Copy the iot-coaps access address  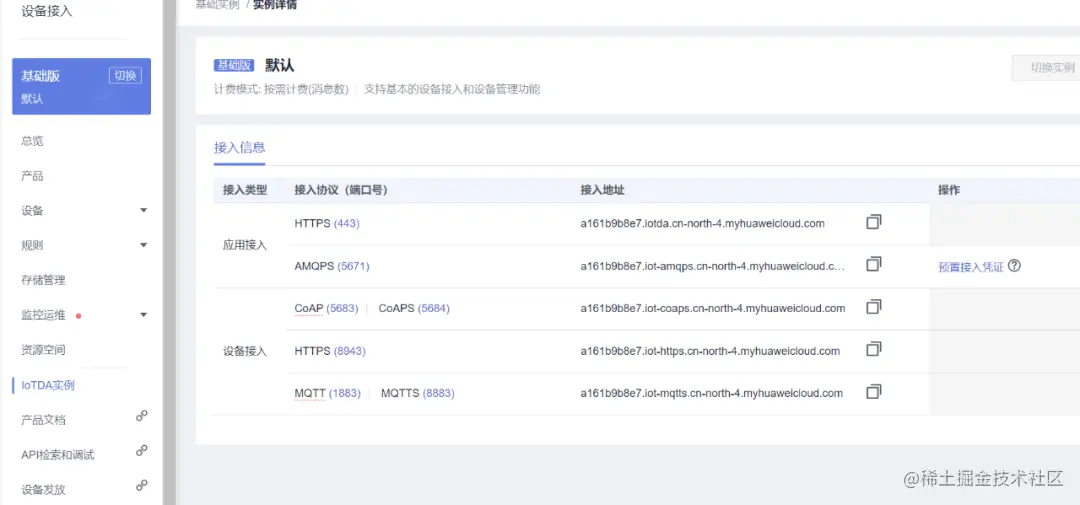873,307
